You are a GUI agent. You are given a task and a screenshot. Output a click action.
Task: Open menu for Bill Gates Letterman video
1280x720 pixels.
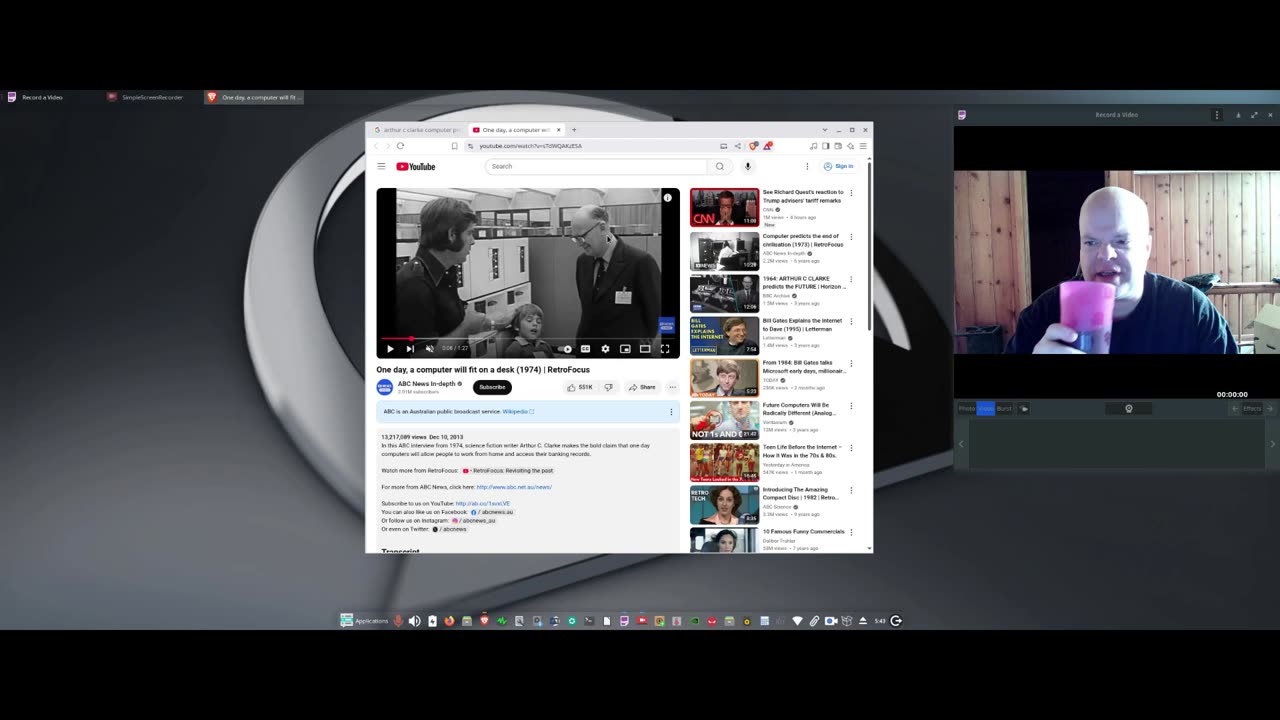851,321
